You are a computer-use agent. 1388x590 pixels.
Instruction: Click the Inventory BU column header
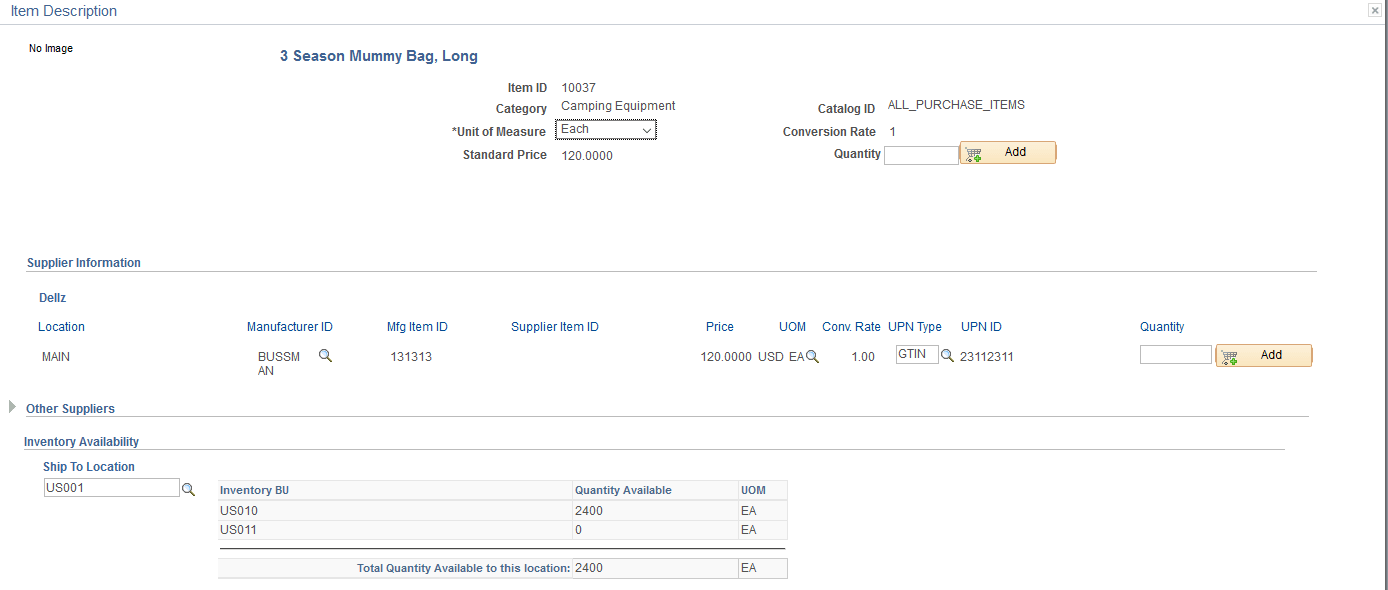pyautogui.click(x=254, y=490)
